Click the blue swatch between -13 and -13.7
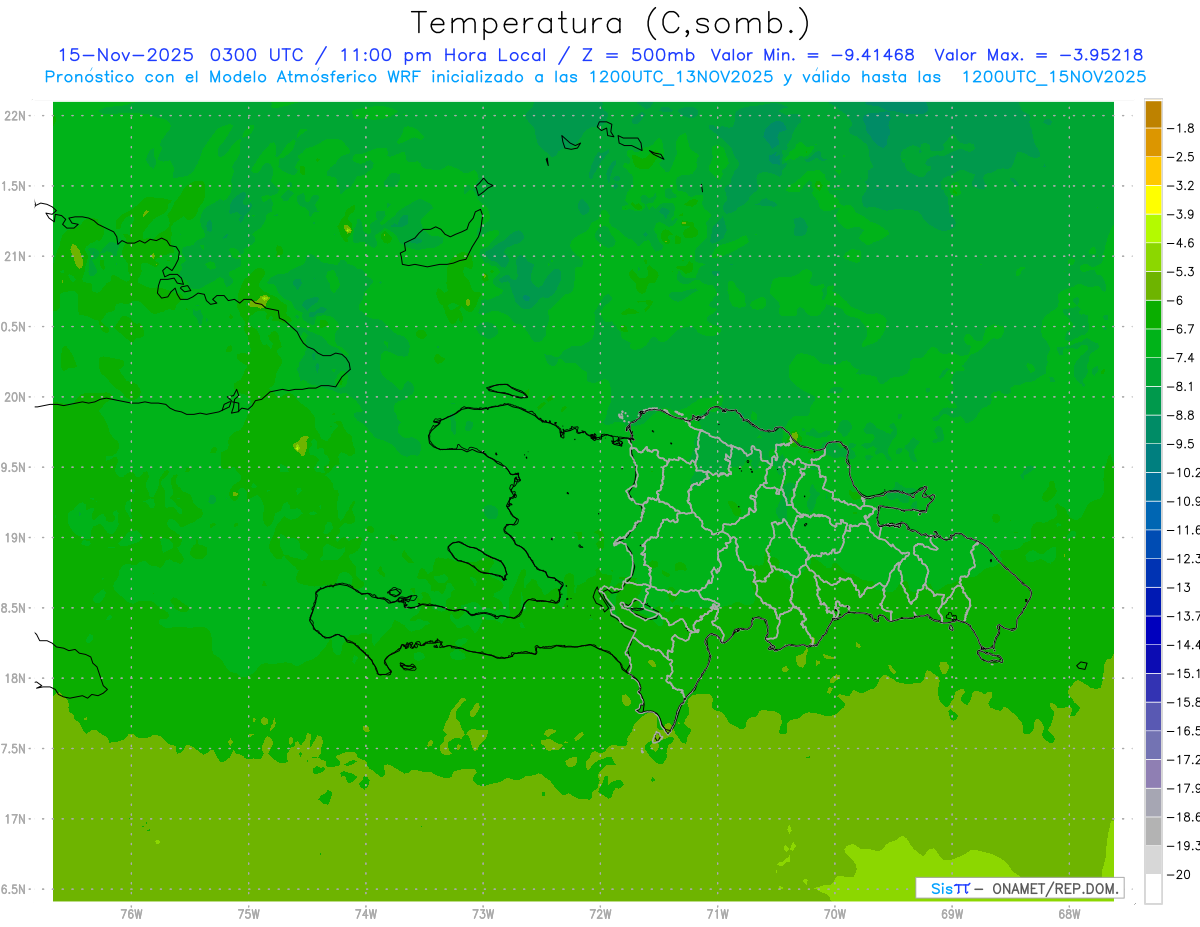The image size is (1200, 927). [x=1153, y=602]
